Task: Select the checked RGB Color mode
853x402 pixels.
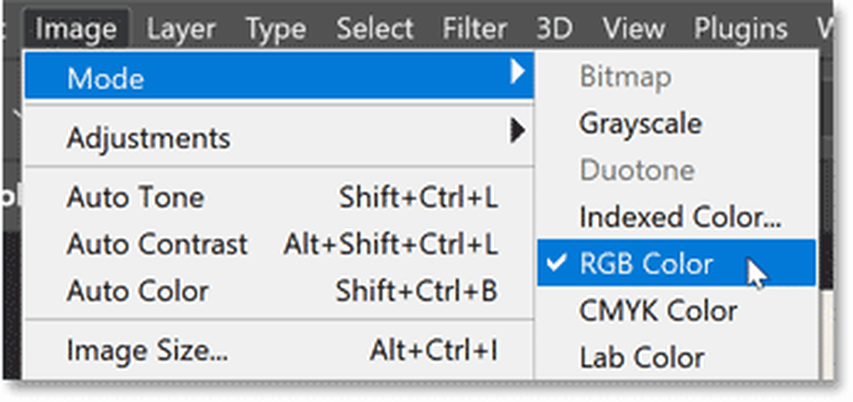Action: point(646,264)
